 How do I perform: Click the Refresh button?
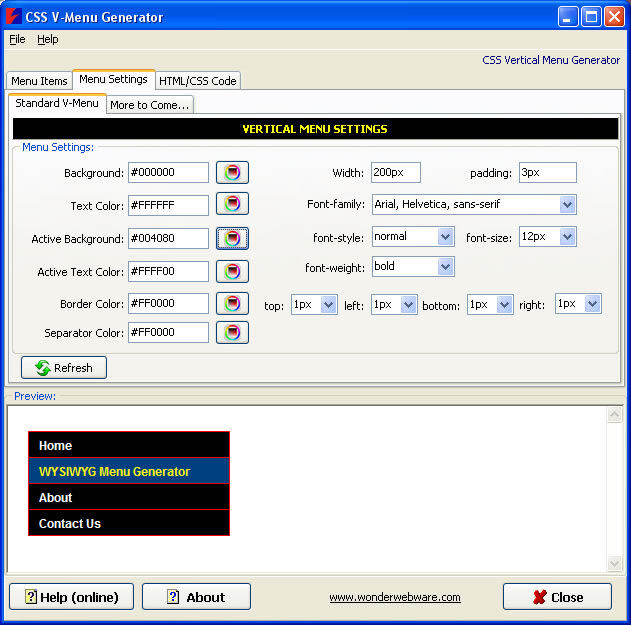click(64, 368)
